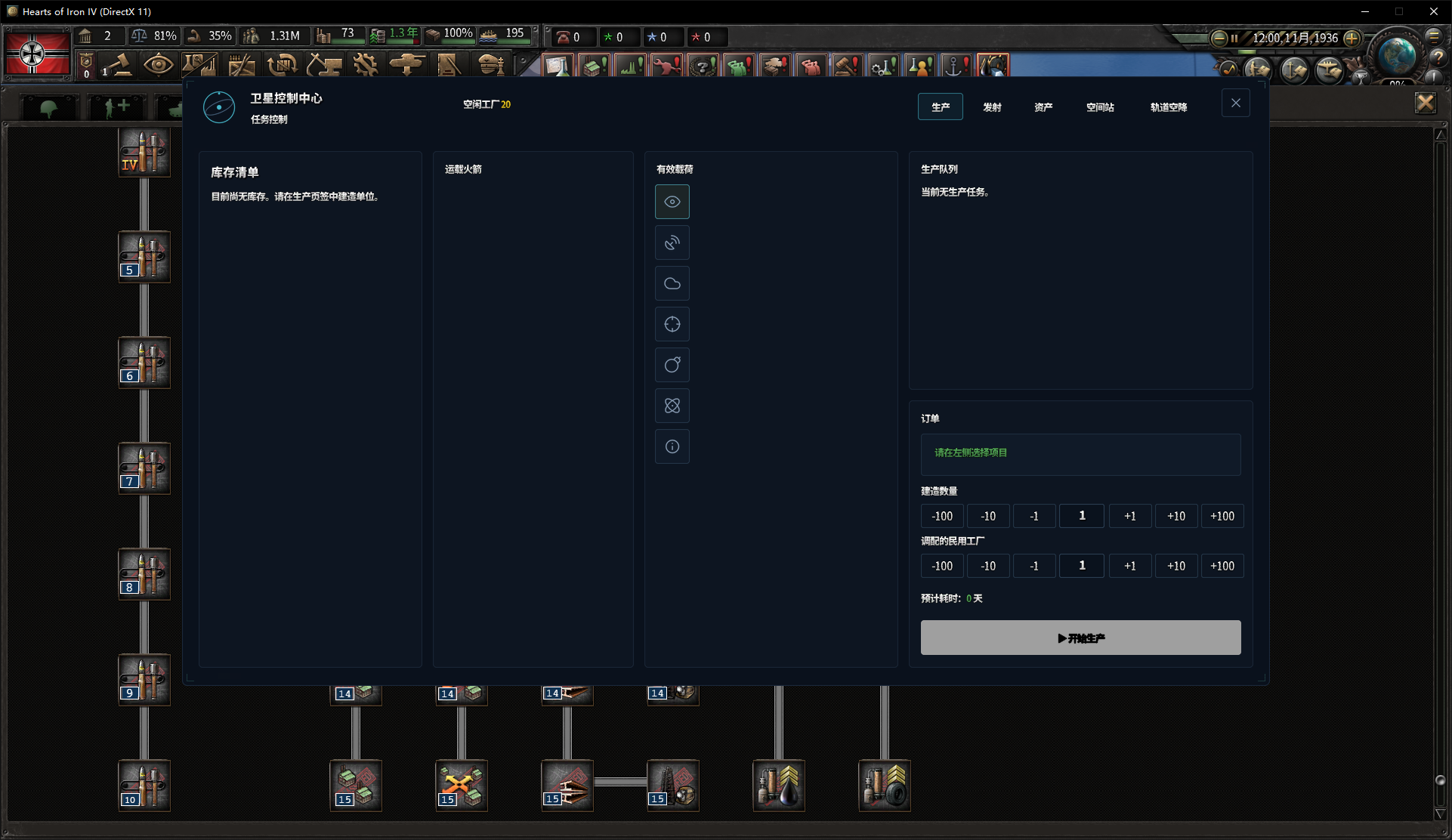Switch to the 发射 tab
The image size is (1452, 840).
point(992,107)
